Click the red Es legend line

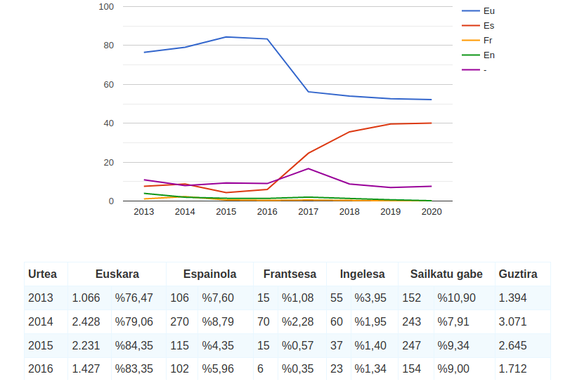tap(471, 25)
